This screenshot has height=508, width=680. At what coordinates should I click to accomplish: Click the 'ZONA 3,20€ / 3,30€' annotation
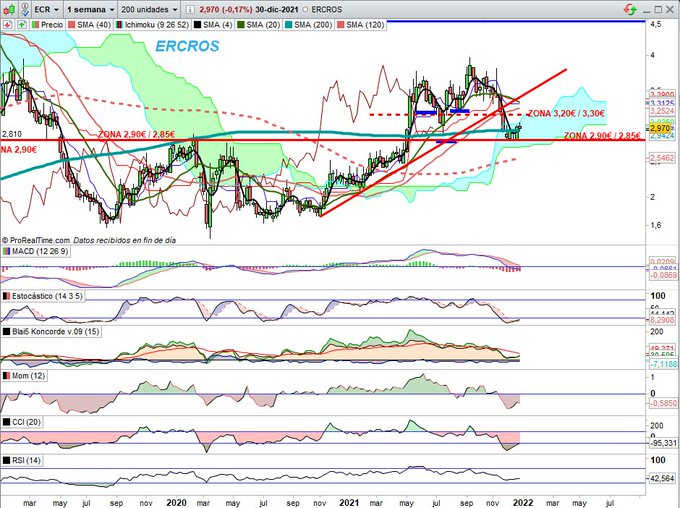[566, 113]
